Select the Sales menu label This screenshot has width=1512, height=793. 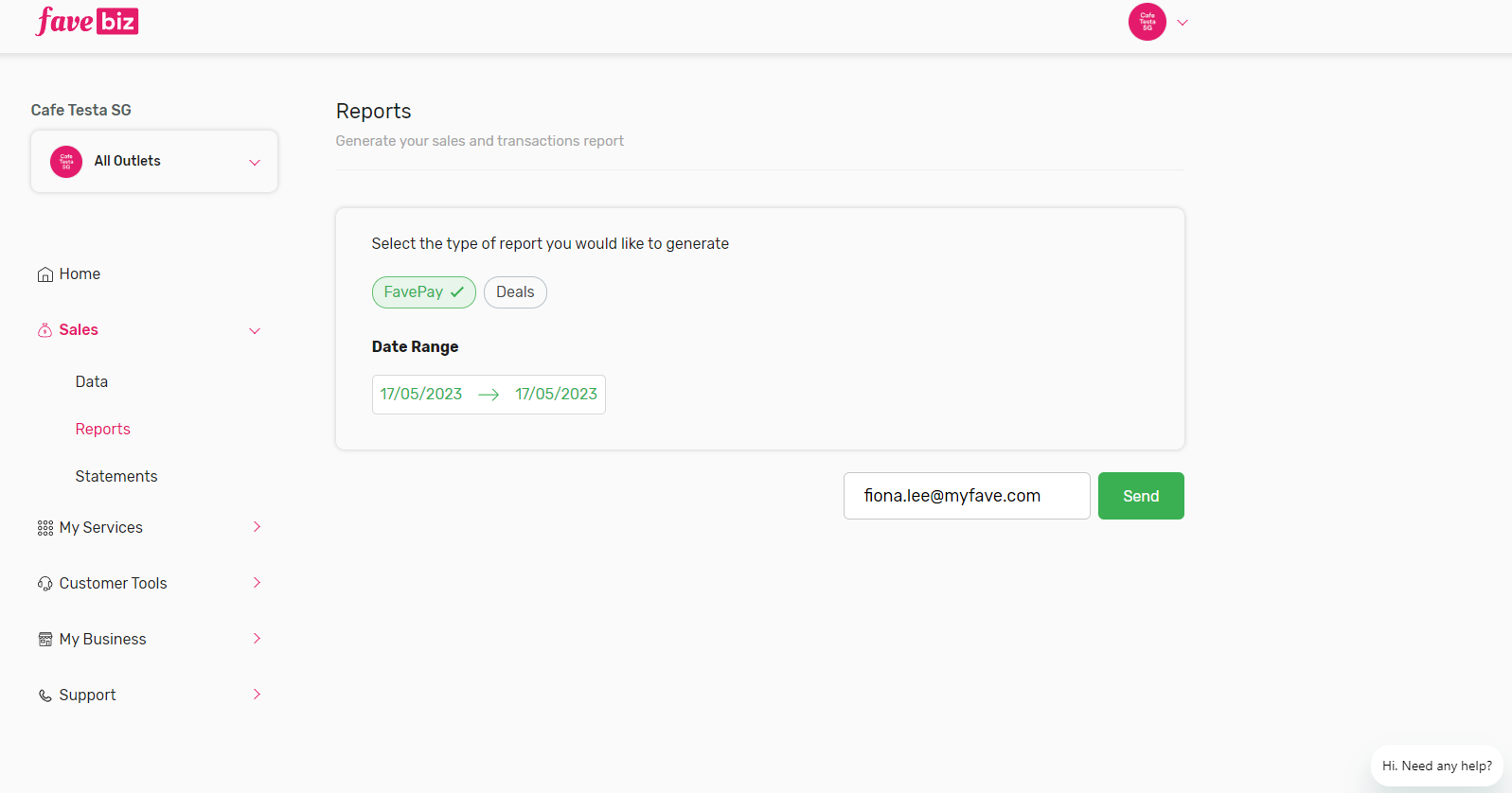(79, 330)
